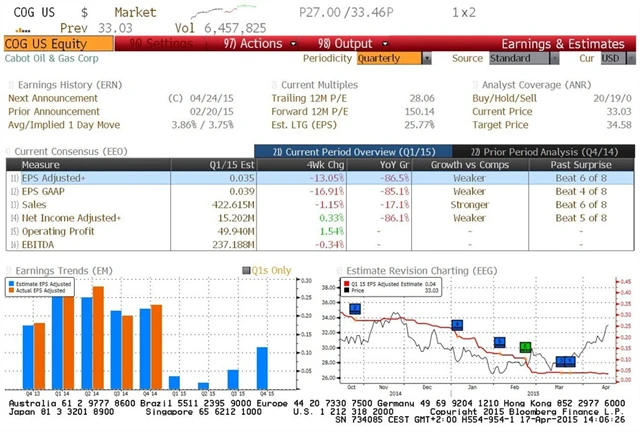Open the Earnings History (ERN) section icon

[8, 85]
